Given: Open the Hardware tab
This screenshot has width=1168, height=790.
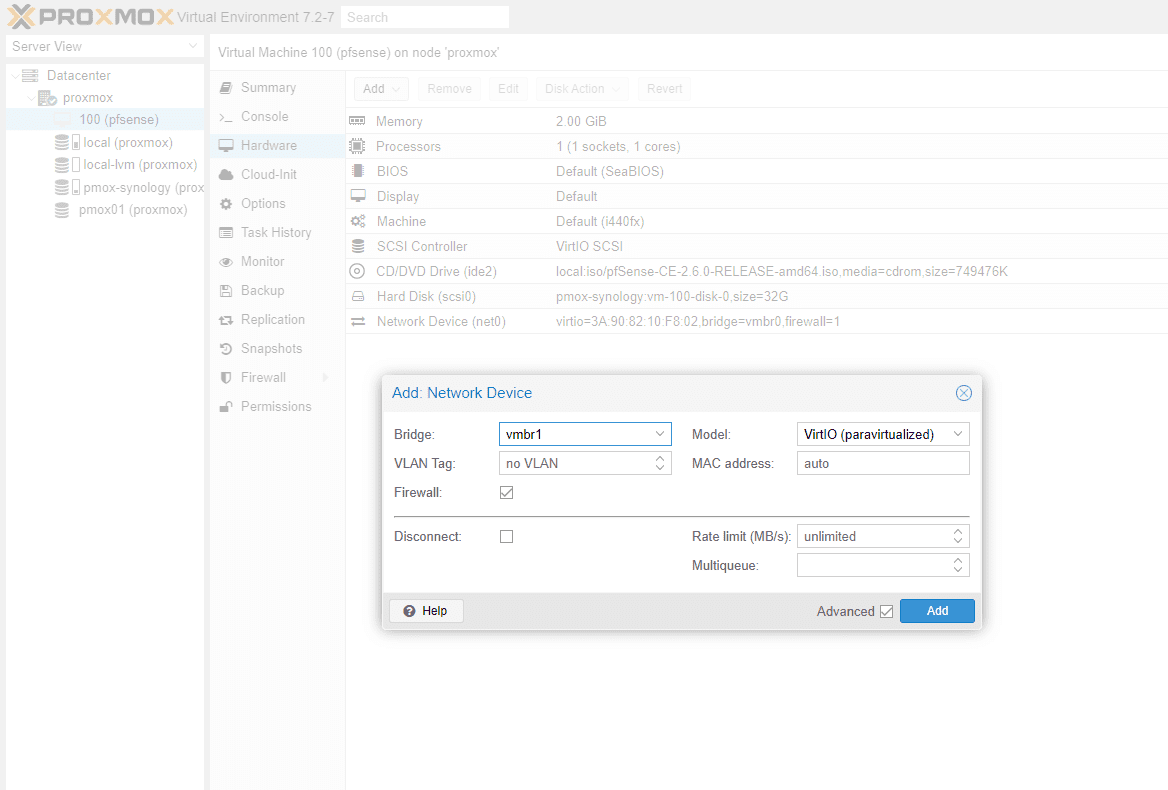Looking at the screenshot, I should tap(277, 146).
